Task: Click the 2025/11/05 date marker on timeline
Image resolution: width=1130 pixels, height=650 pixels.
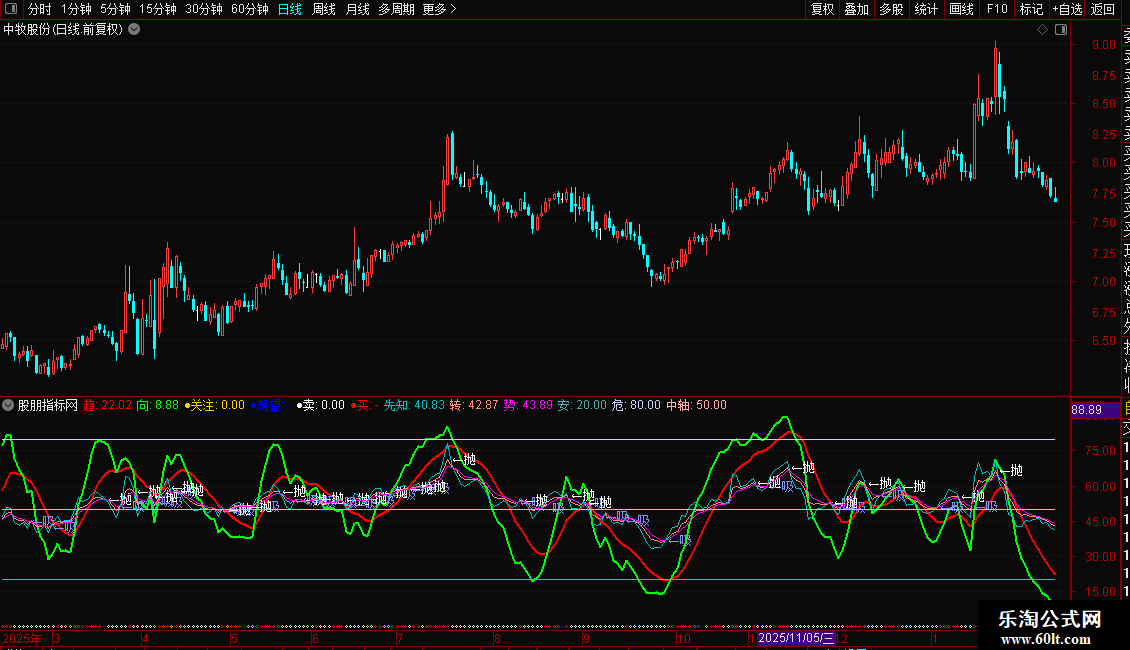Action: pos(795,637)
